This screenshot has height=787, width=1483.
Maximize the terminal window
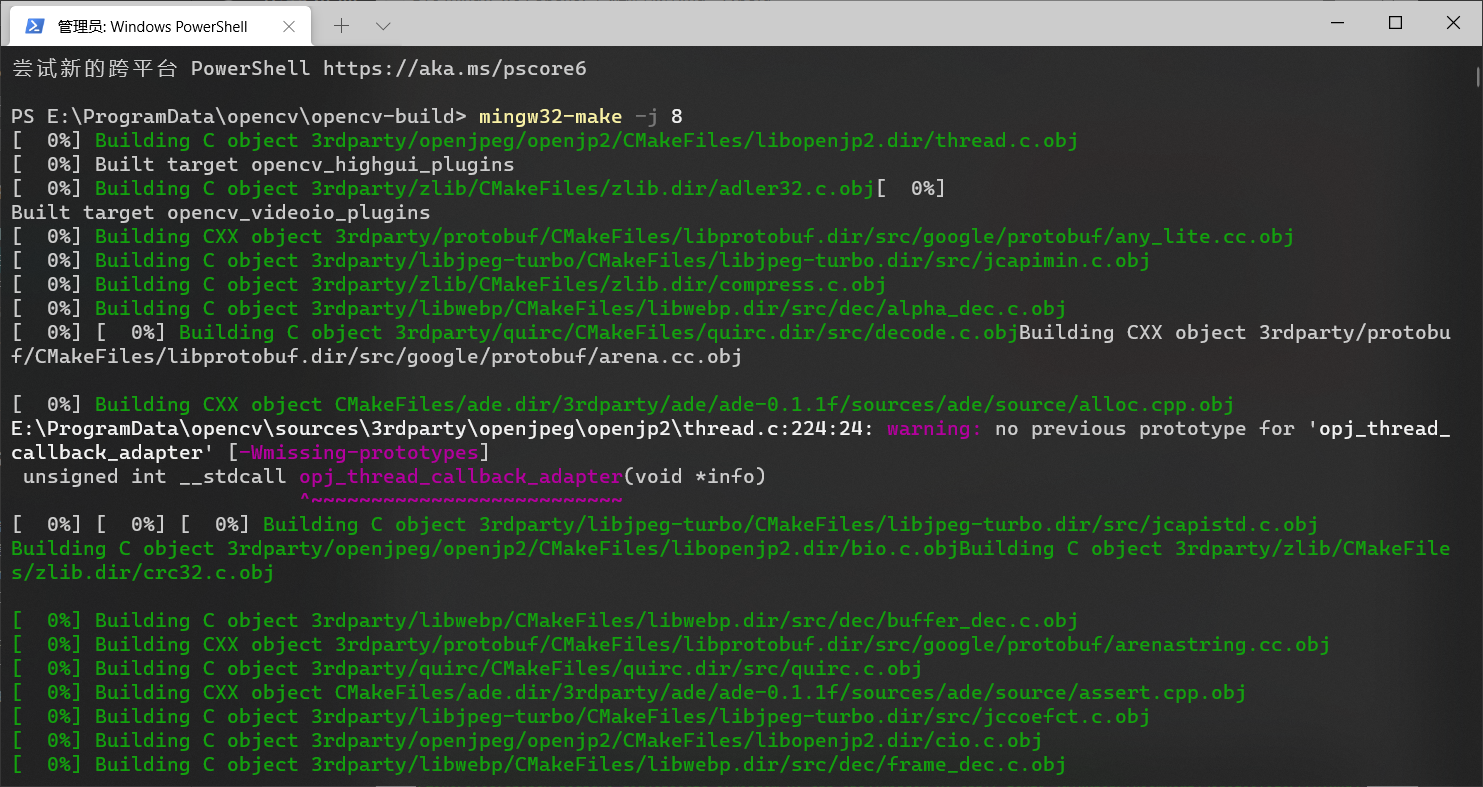point(1395,22)
